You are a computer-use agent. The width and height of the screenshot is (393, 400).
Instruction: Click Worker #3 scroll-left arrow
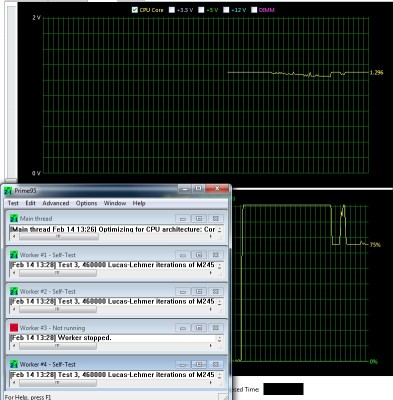[14, 346]
